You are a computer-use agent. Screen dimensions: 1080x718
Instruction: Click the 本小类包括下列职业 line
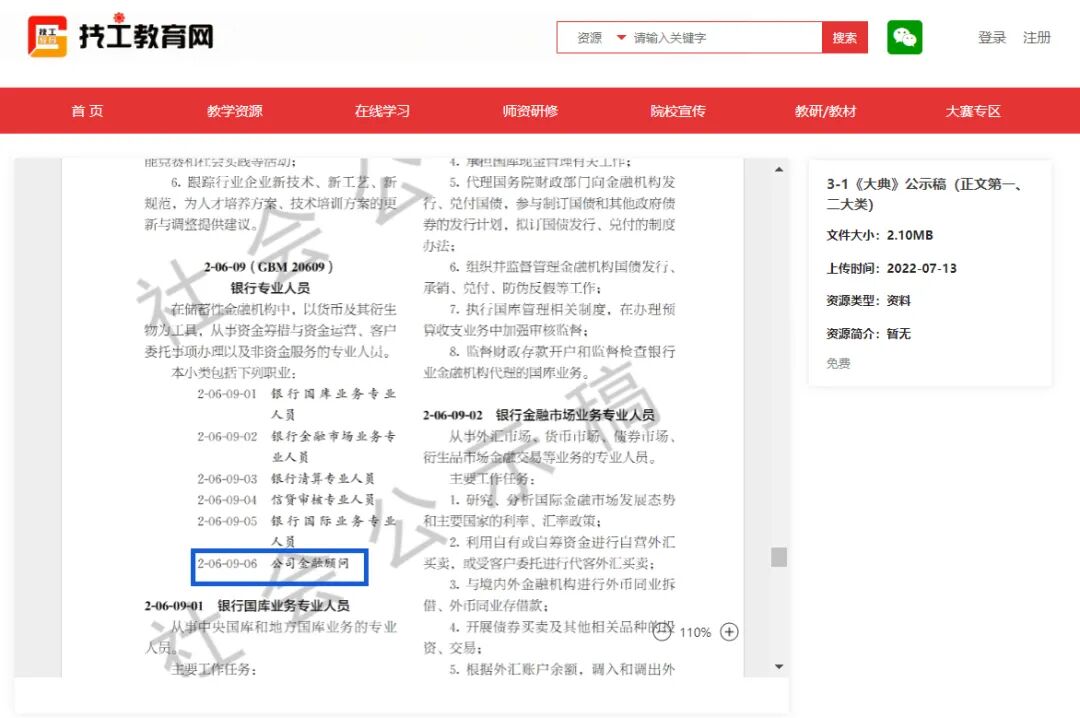[x=233, y=373]
